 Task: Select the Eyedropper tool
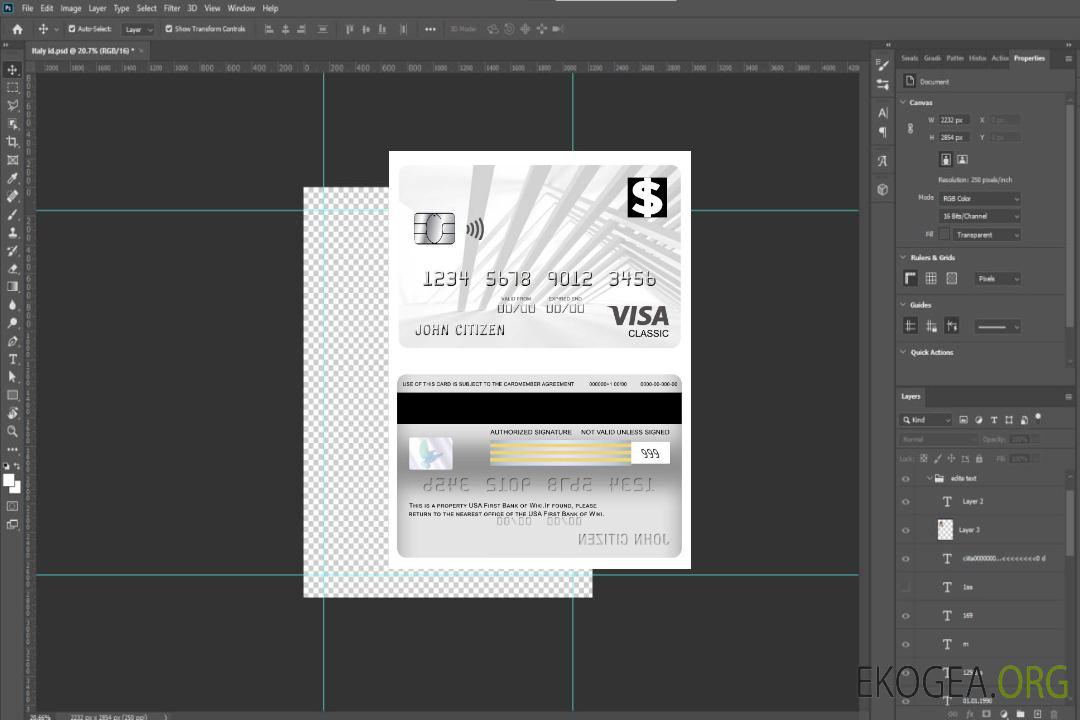coord(12,178)
